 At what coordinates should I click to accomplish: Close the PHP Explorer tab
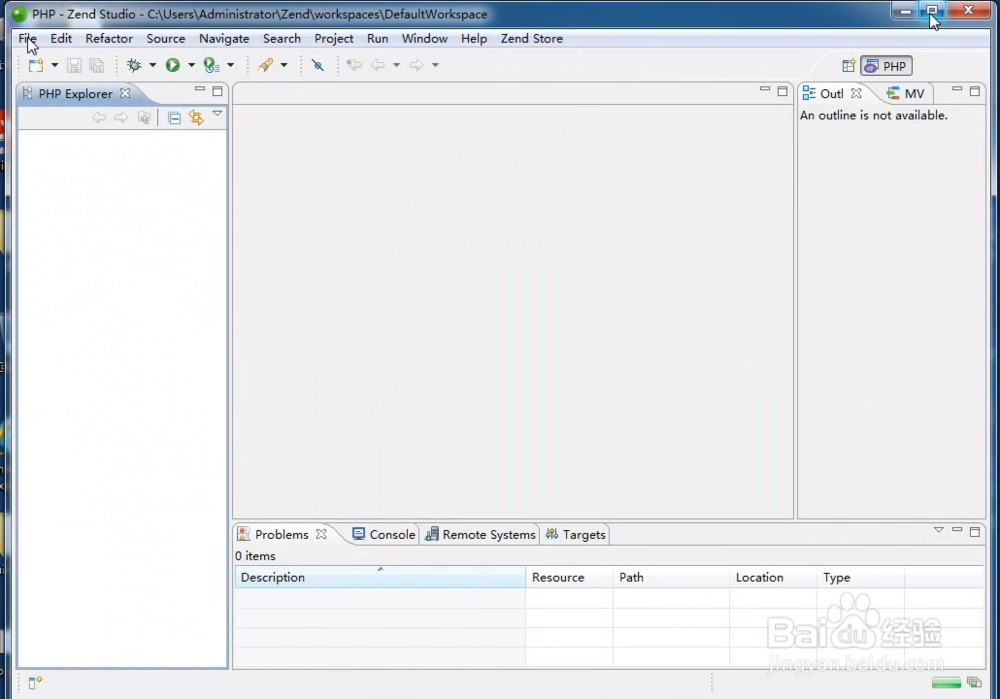tap(125, 93)
